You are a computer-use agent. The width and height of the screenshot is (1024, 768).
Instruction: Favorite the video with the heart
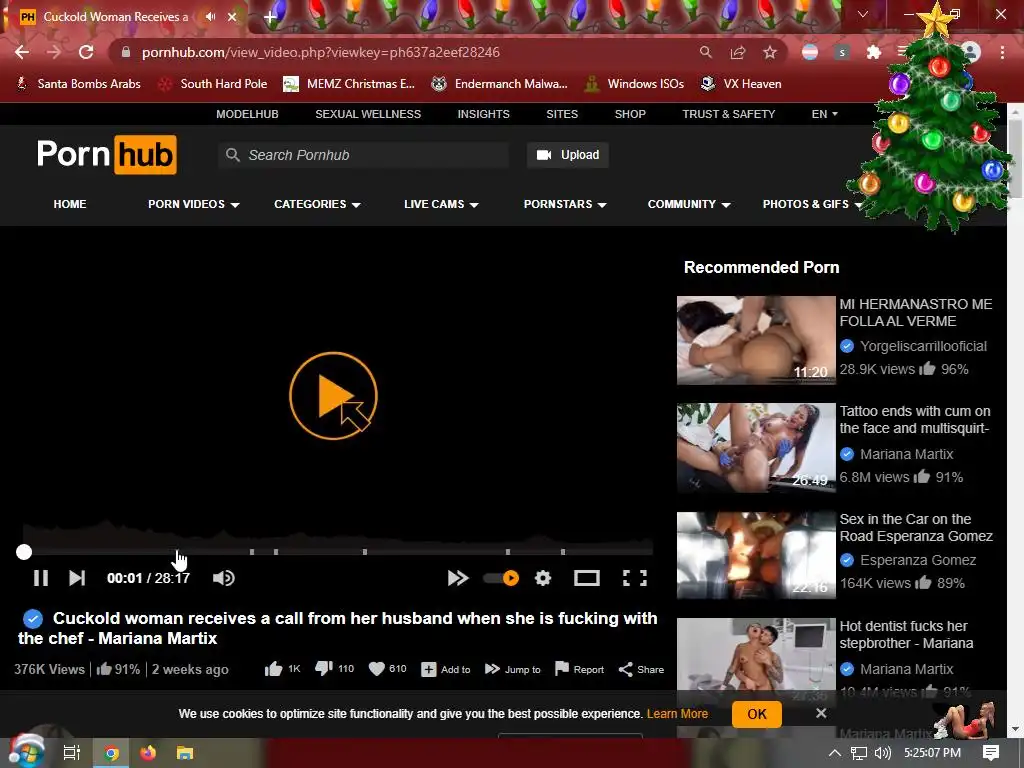point(377,669)
